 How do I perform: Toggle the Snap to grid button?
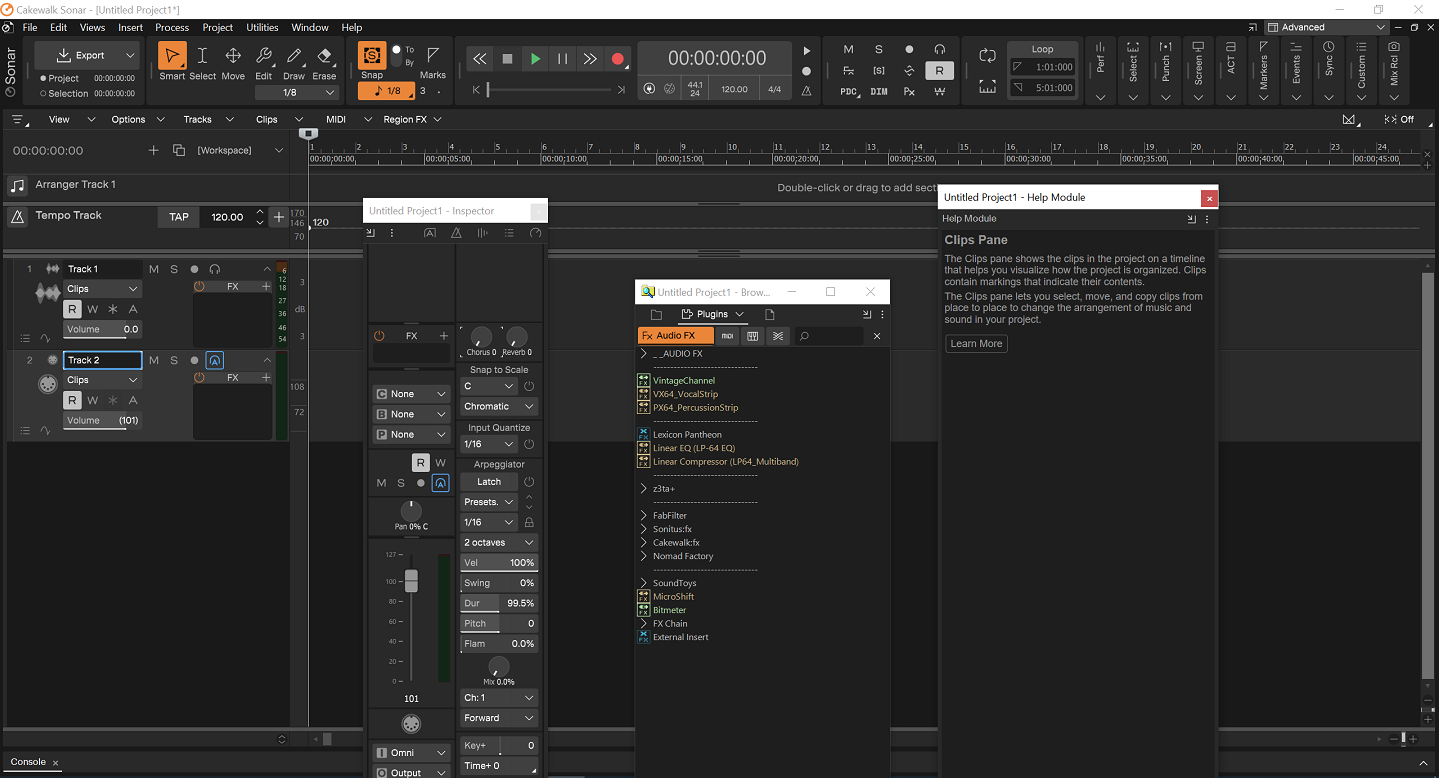coord(372,58)
